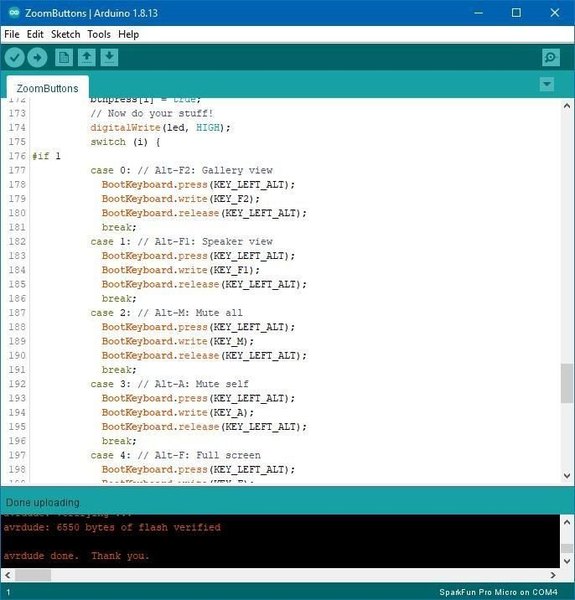Image resolution: width=575 pixels, height=600 pixels.
Task: Click the code editor vertical scrollbar thumb
Action: click(567, 383)
